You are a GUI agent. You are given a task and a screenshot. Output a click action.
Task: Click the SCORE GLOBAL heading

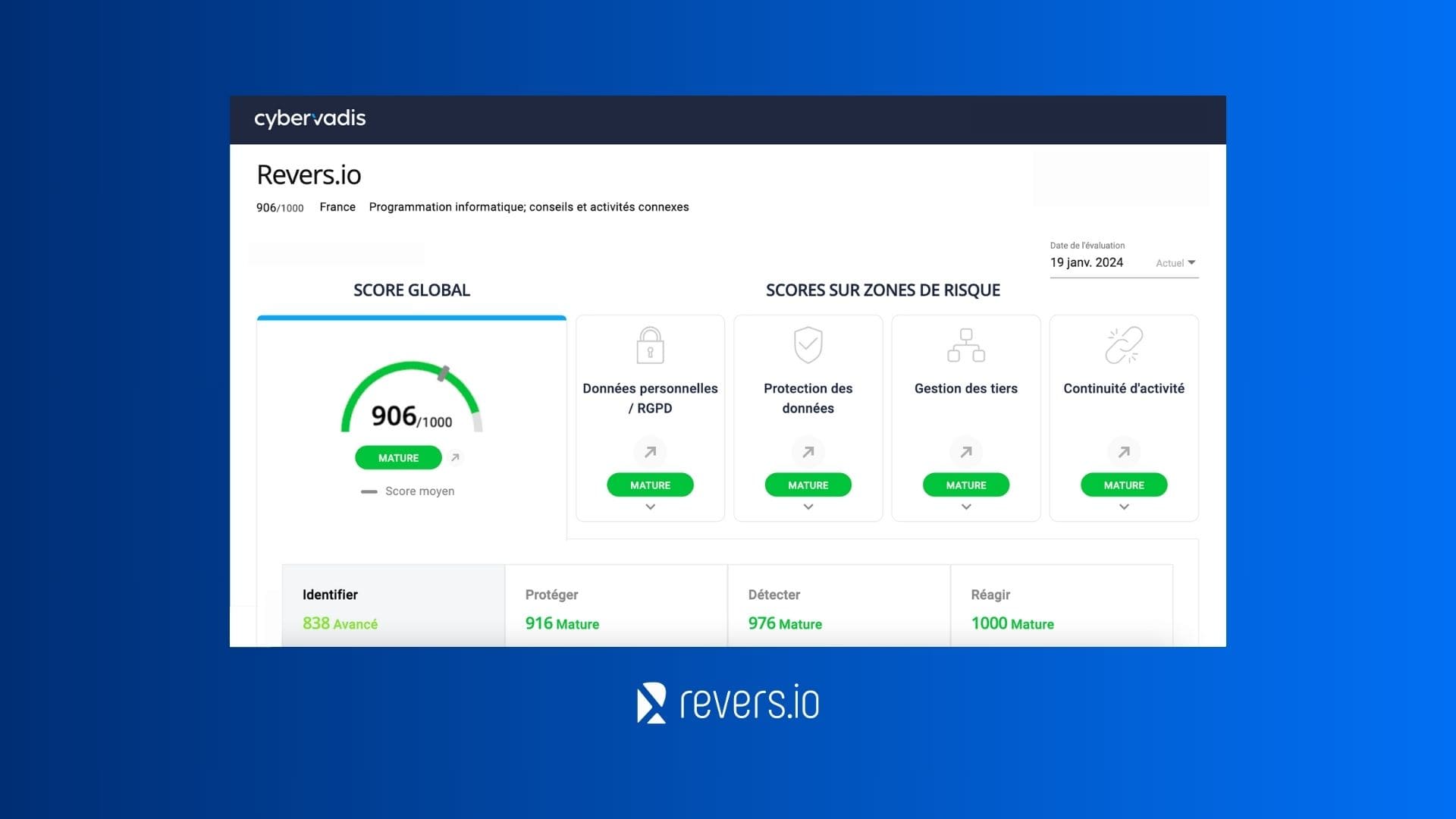(412, 290)
